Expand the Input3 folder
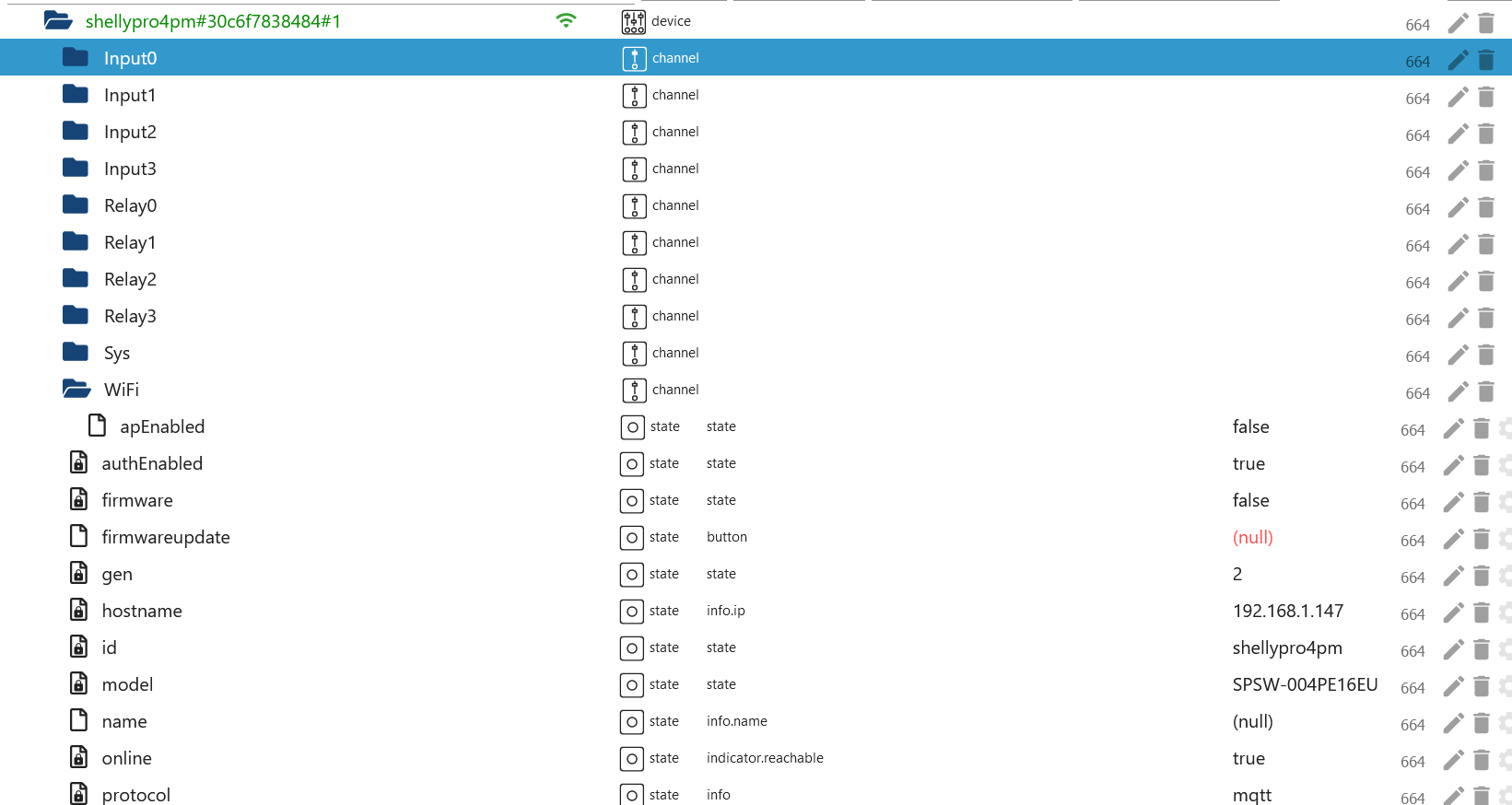The width and height of the screenshot is (1512, 805). pyautogui.click(x=76, y=168)
